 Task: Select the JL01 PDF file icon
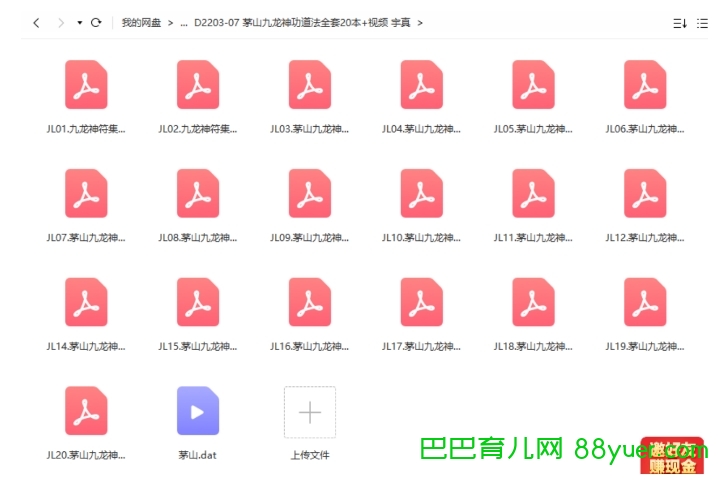86,85
